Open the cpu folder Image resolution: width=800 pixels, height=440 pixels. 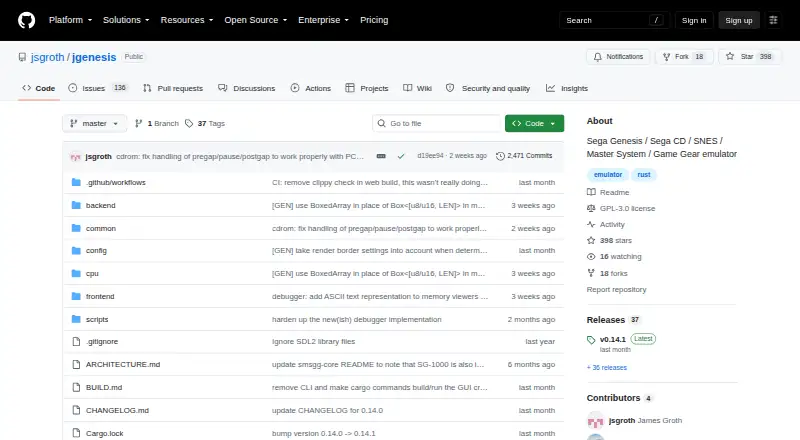tap(92, 274)
